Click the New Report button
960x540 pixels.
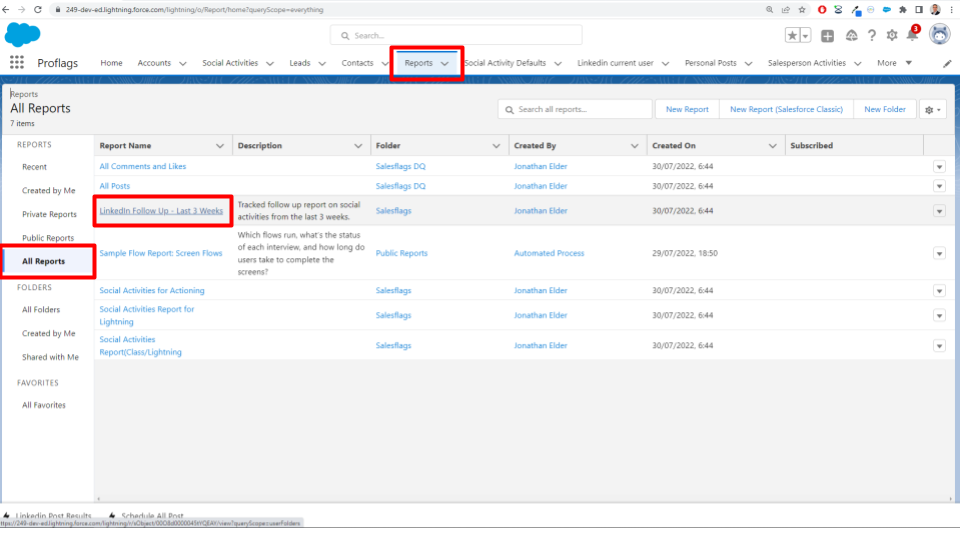coord(687,110)
